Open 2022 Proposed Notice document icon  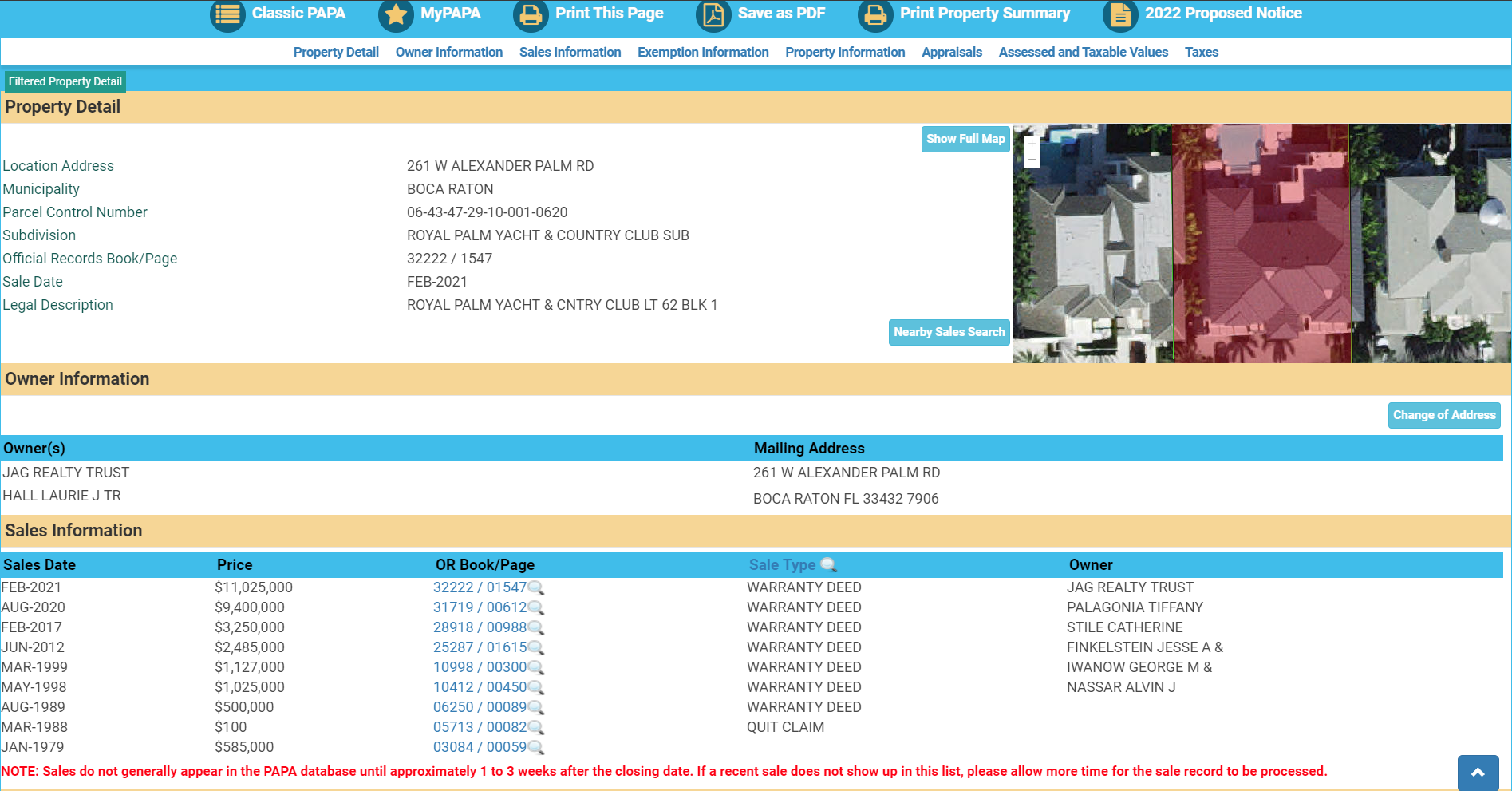(1120, 14)
